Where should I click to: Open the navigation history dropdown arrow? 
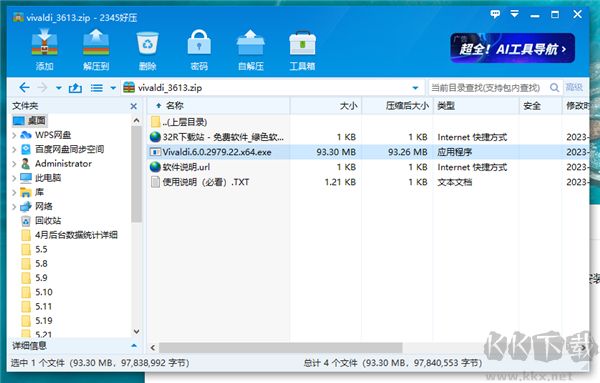pyautogui.click(x=59, y=88)
